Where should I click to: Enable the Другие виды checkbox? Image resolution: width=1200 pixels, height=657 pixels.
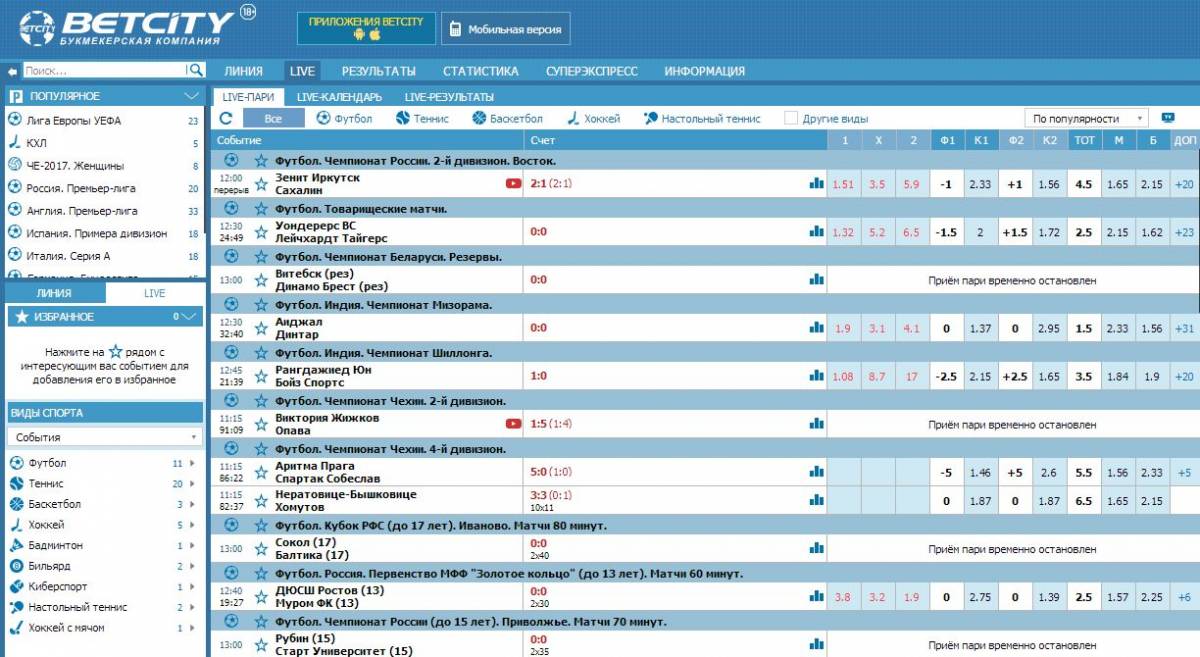[x=791, y=118]
